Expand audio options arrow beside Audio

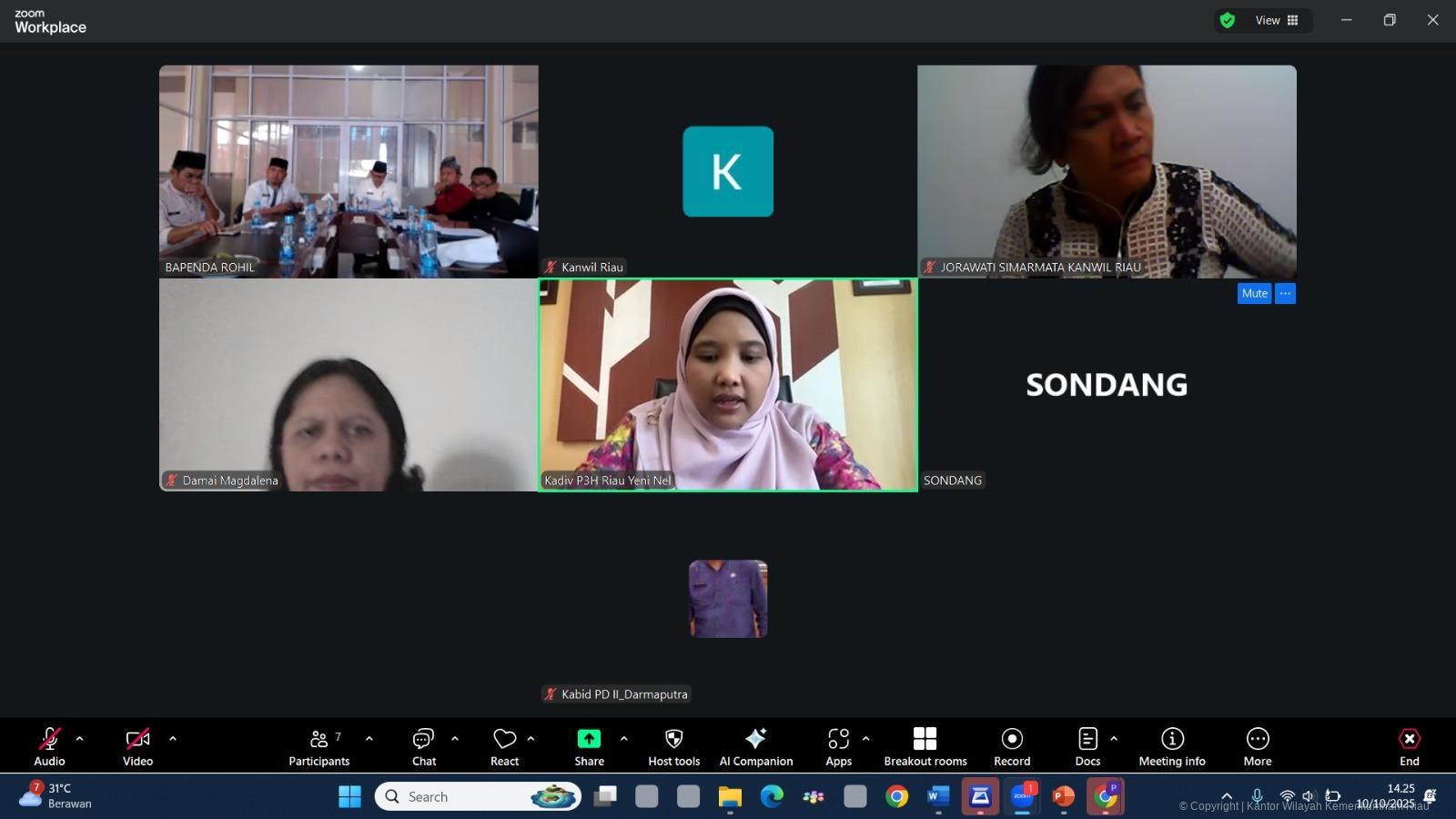(x=79, y=739)
